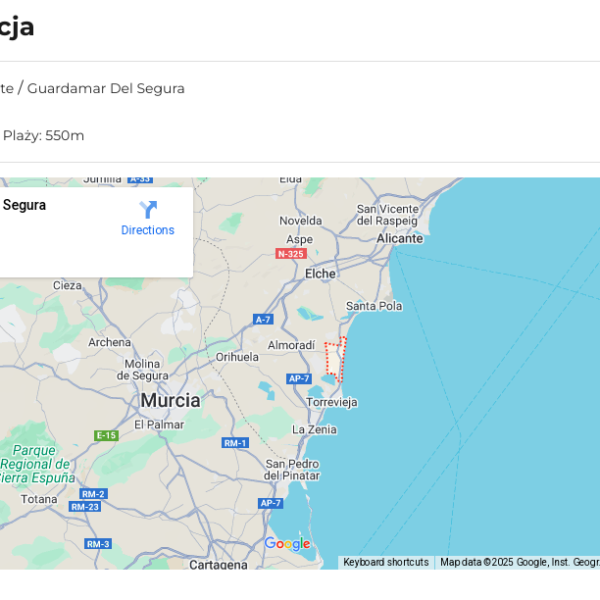Image resolution: width=600 pixels, height=600 pixels.
Task: Click the Guardamar Del Segura location text
Action: coord(106,88)
